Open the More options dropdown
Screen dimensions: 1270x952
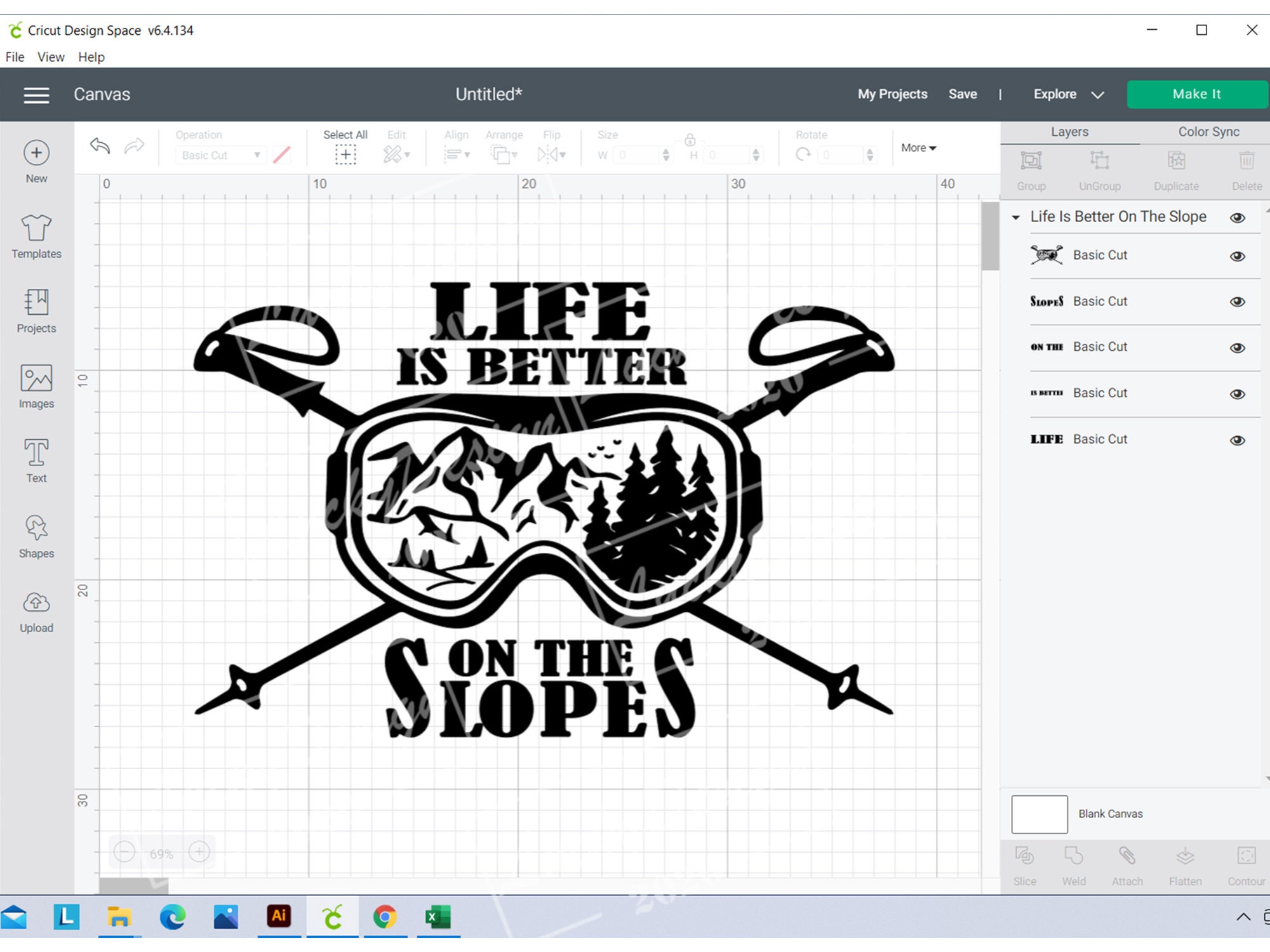click(x=917, y=148)
